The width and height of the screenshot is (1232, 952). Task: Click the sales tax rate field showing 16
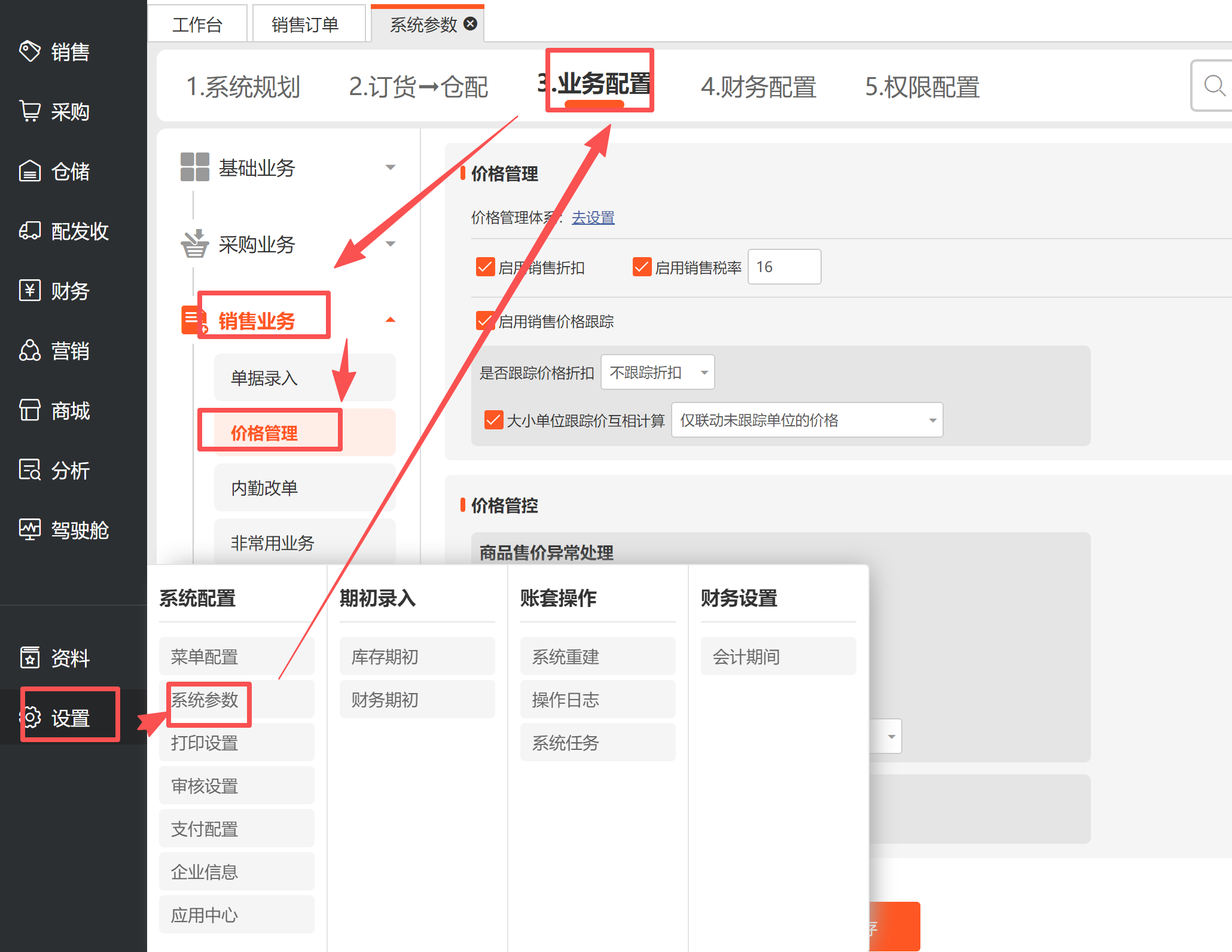pos(784,267)
